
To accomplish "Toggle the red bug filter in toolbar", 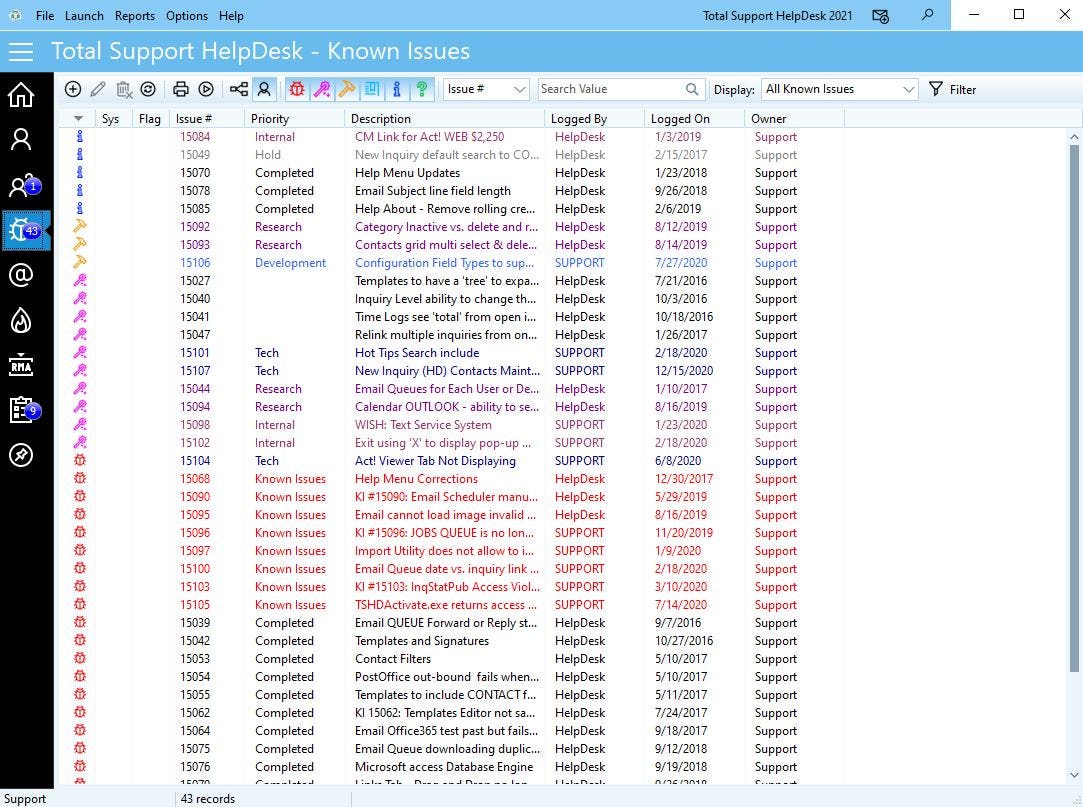I will coord(296,89).
